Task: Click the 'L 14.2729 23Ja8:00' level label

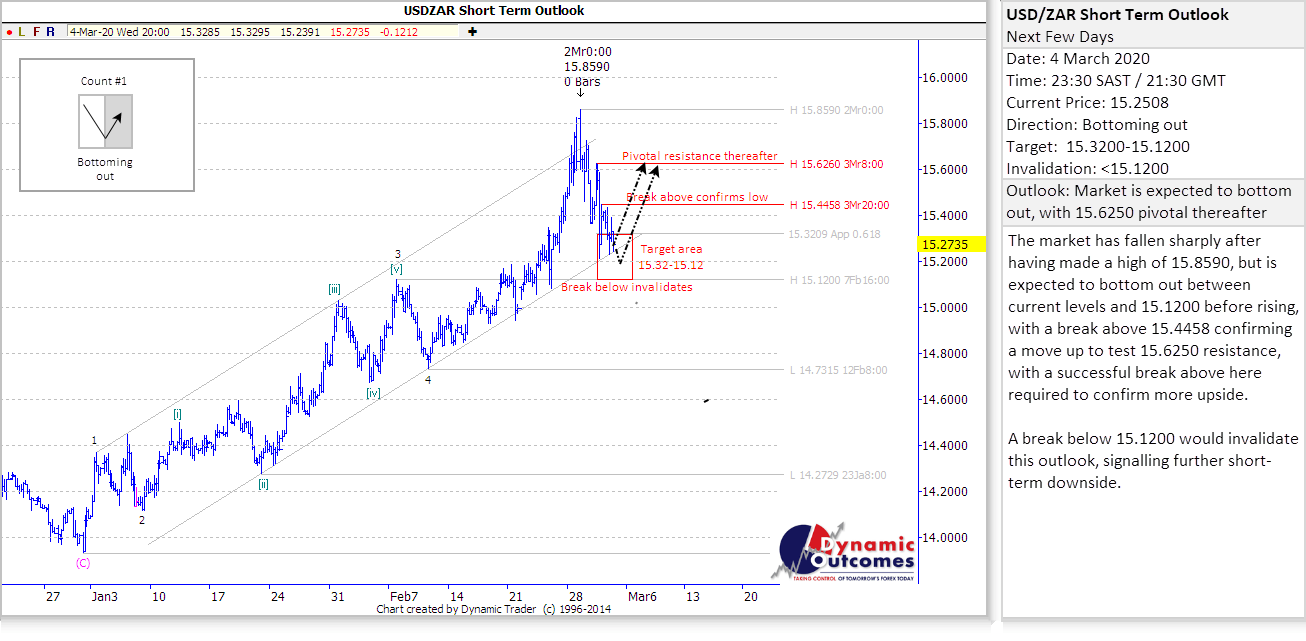Action: click(838, 475)
